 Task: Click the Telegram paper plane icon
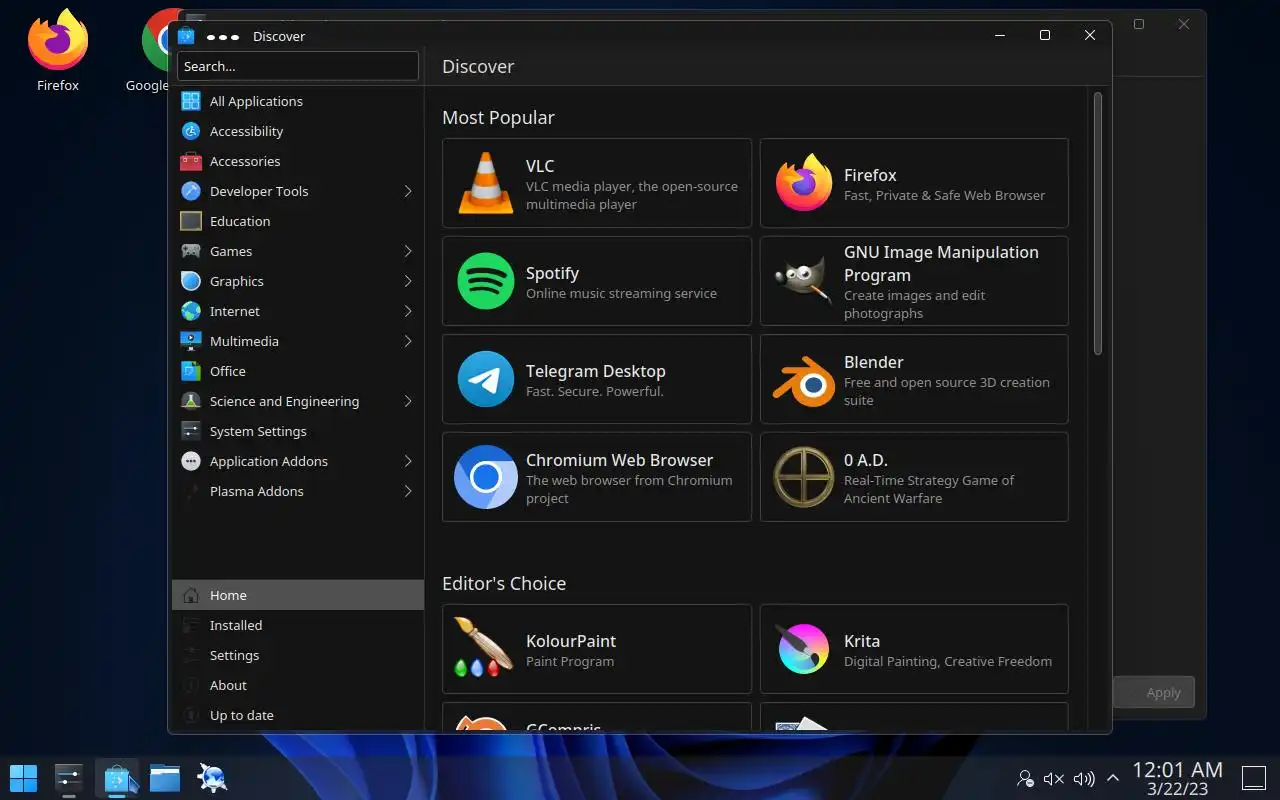[486, 379]
